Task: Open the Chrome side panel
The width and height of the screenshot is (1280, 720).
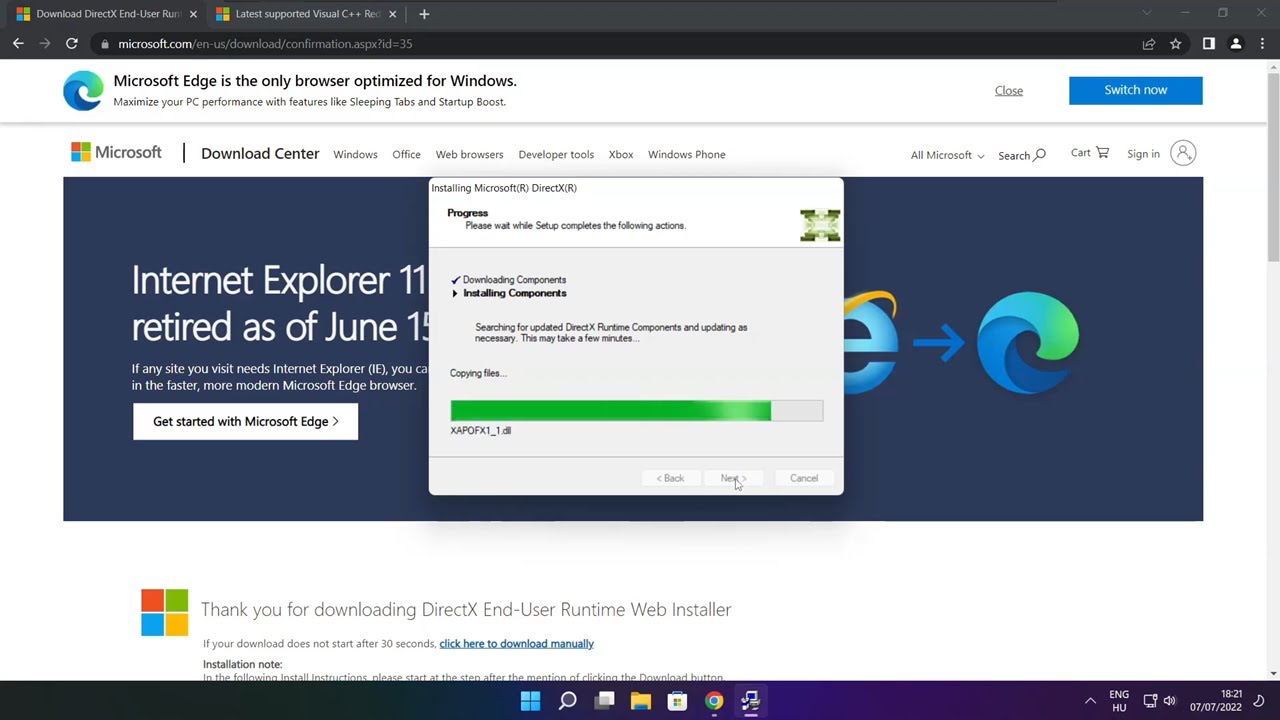Action: tap(1209, 44)
